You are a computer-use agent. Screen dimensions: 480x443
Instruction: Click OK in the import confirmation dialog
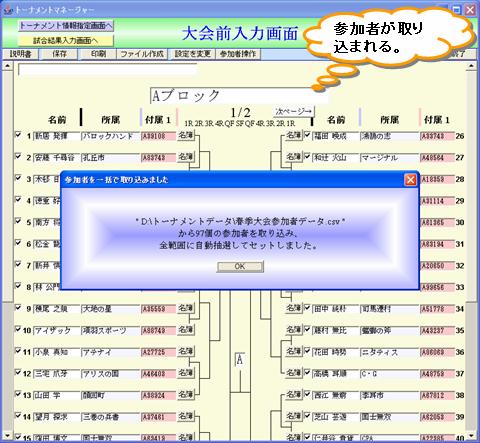[240, 266]
